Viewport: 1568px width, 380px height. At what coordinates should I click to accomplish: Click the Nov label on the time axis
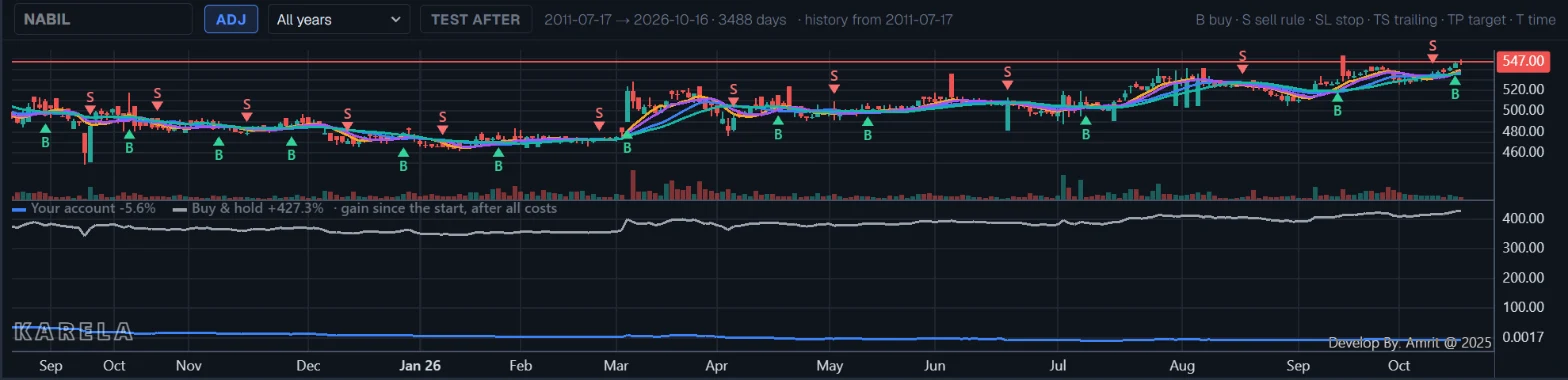[189, 366]
